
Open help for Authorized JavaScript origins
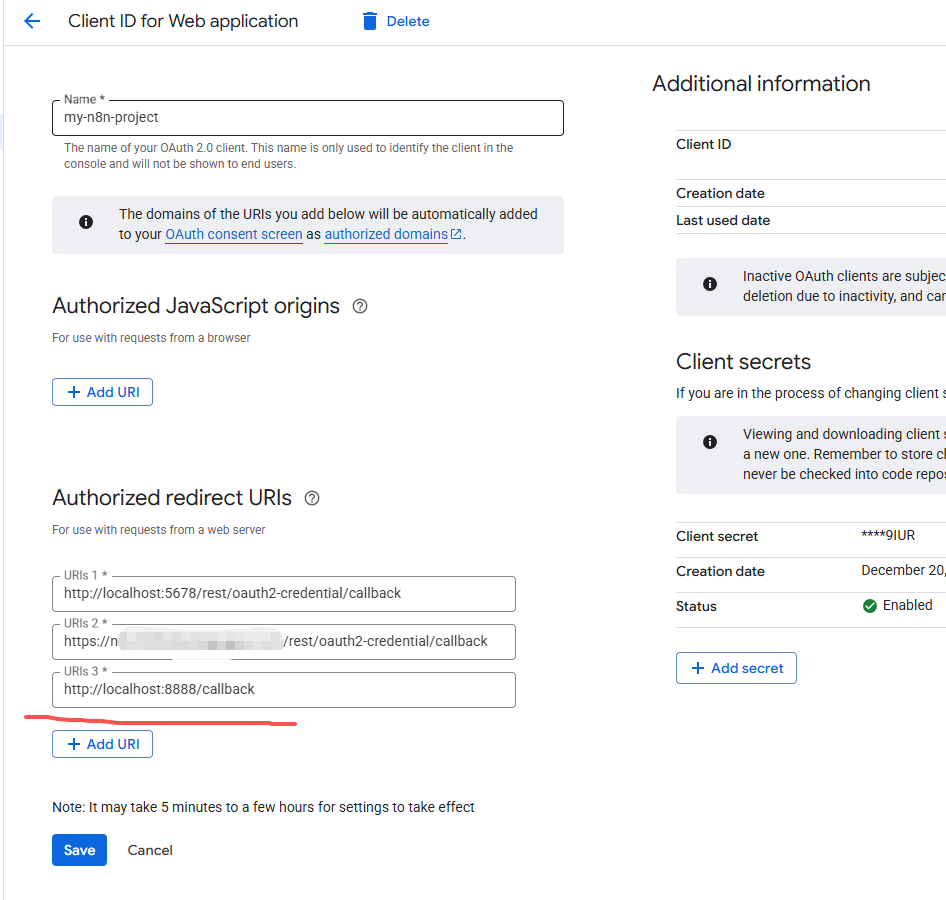pos(360,306)
